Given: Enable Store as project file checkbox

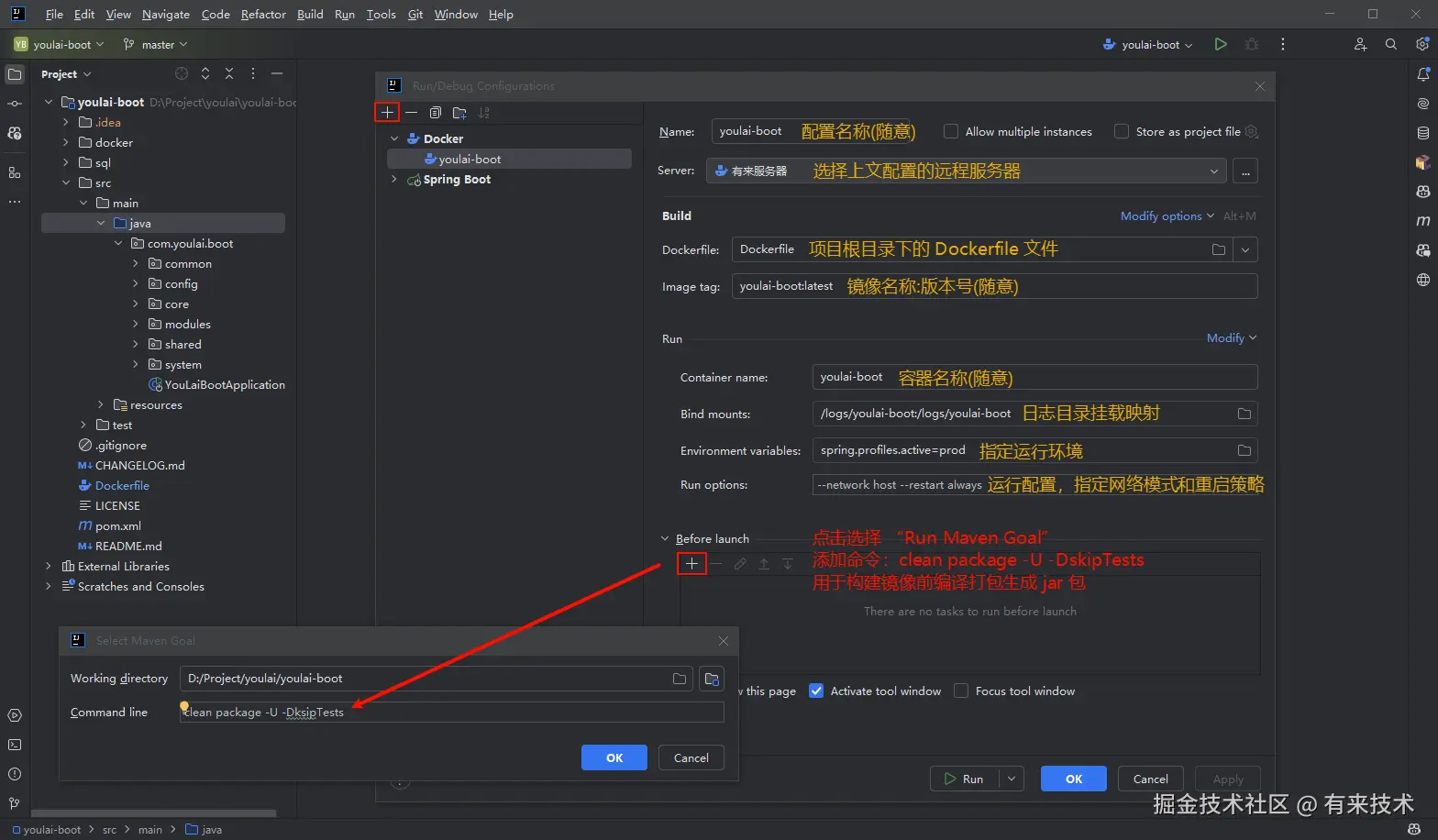Looking at the screenshot, I should tap(1122, 131).
